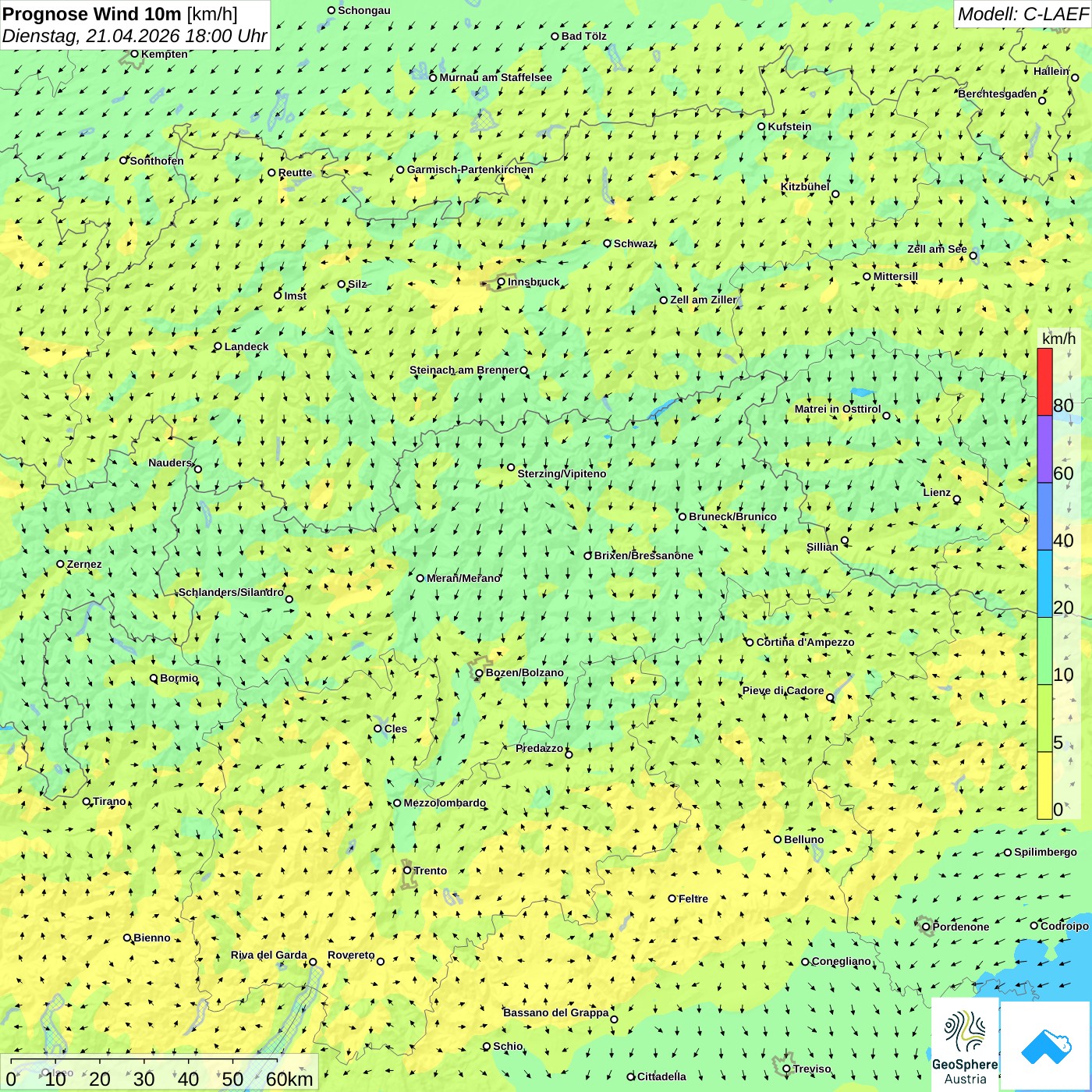Click the 'Spilimbergo' label
Viewport: 1092px width, 1092px height.
pos(1046,852)
